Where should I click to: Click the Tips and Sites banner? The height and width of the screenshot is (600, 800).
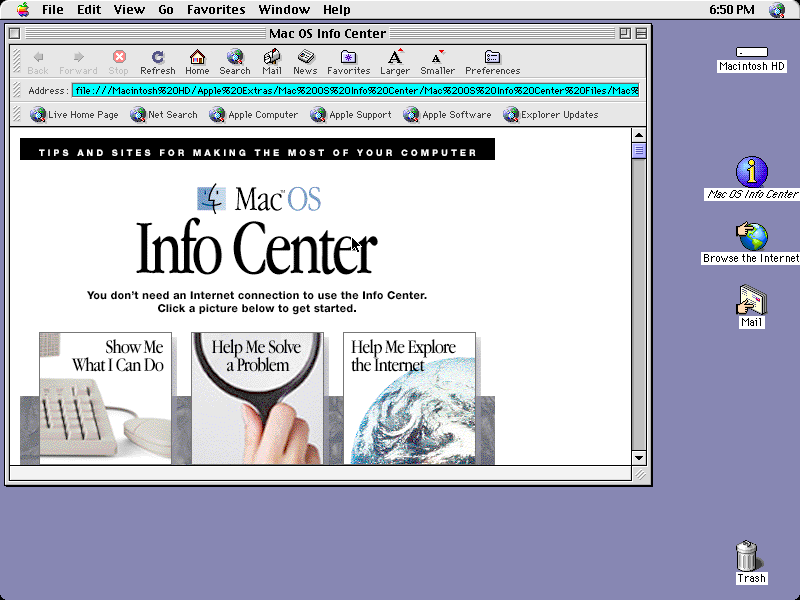pos(257,149)
